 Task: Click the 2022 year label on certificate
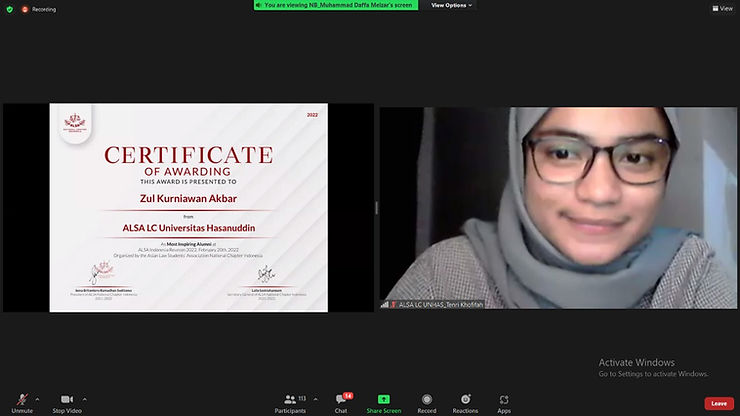312,115
